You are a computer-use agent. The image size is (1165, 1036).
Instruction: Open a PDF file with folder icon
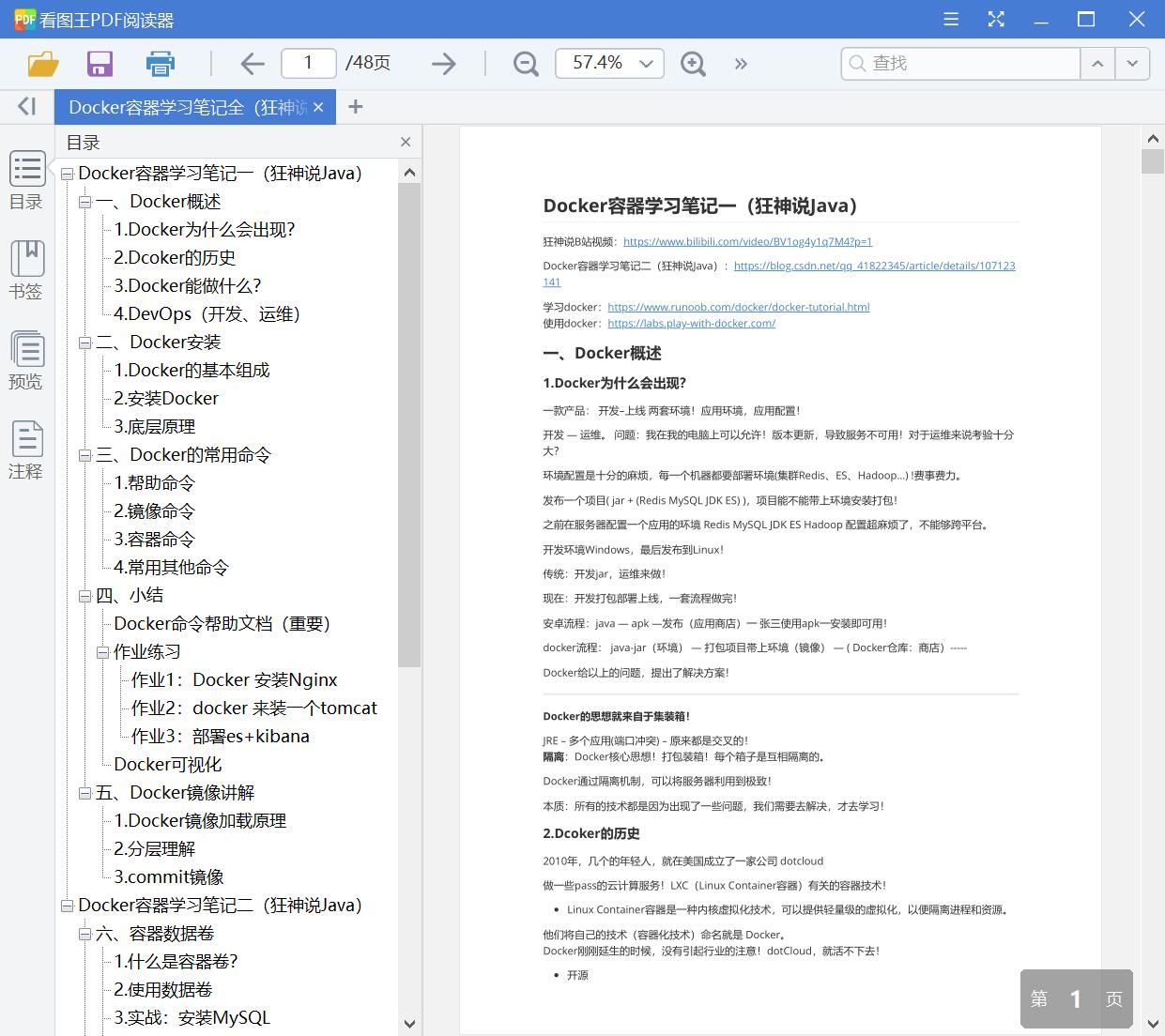[x=43, y=64]
